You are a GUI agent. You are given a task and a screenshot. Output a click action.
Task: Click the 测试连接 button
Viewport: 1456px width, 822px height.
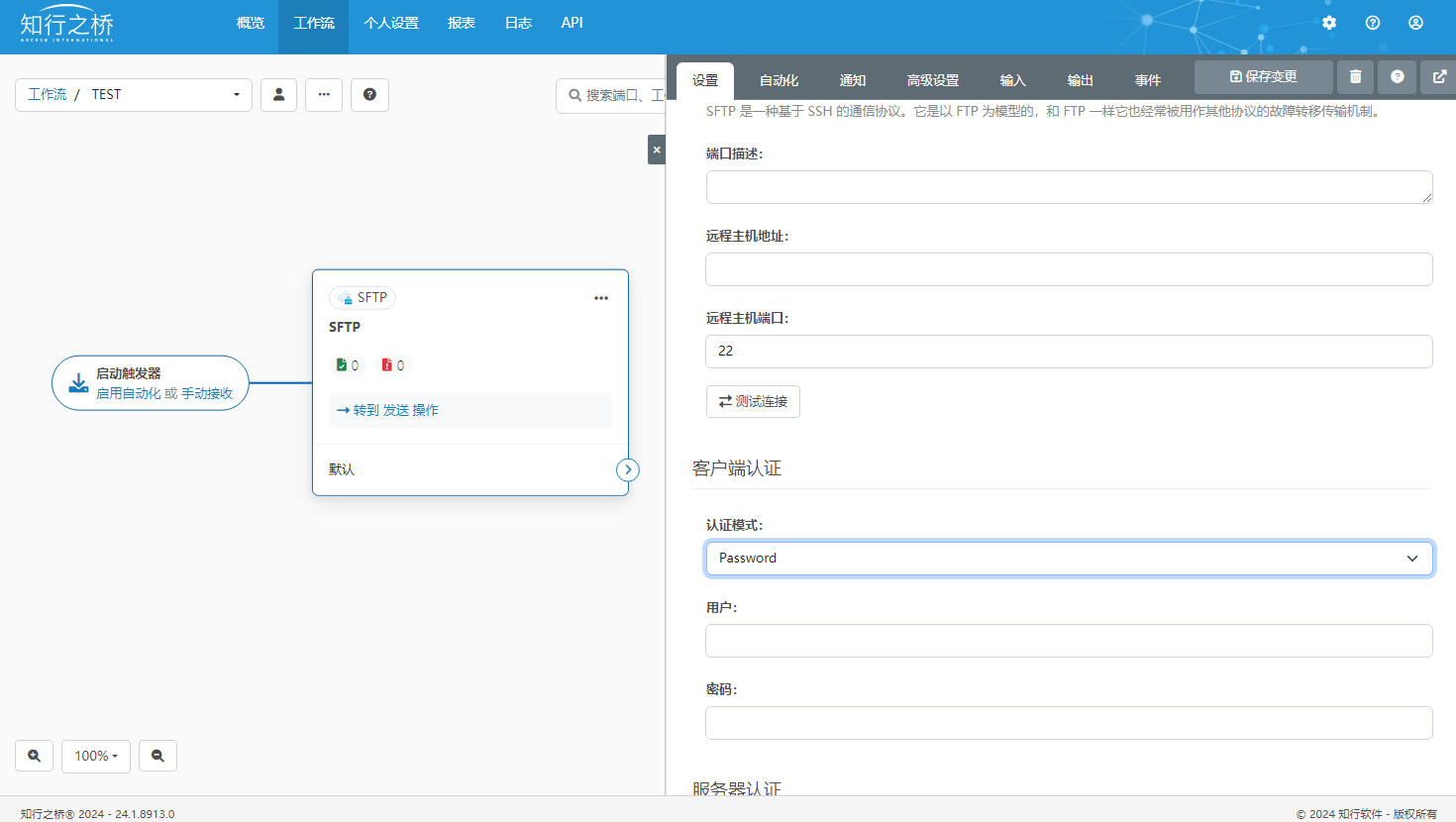point(753,401)
